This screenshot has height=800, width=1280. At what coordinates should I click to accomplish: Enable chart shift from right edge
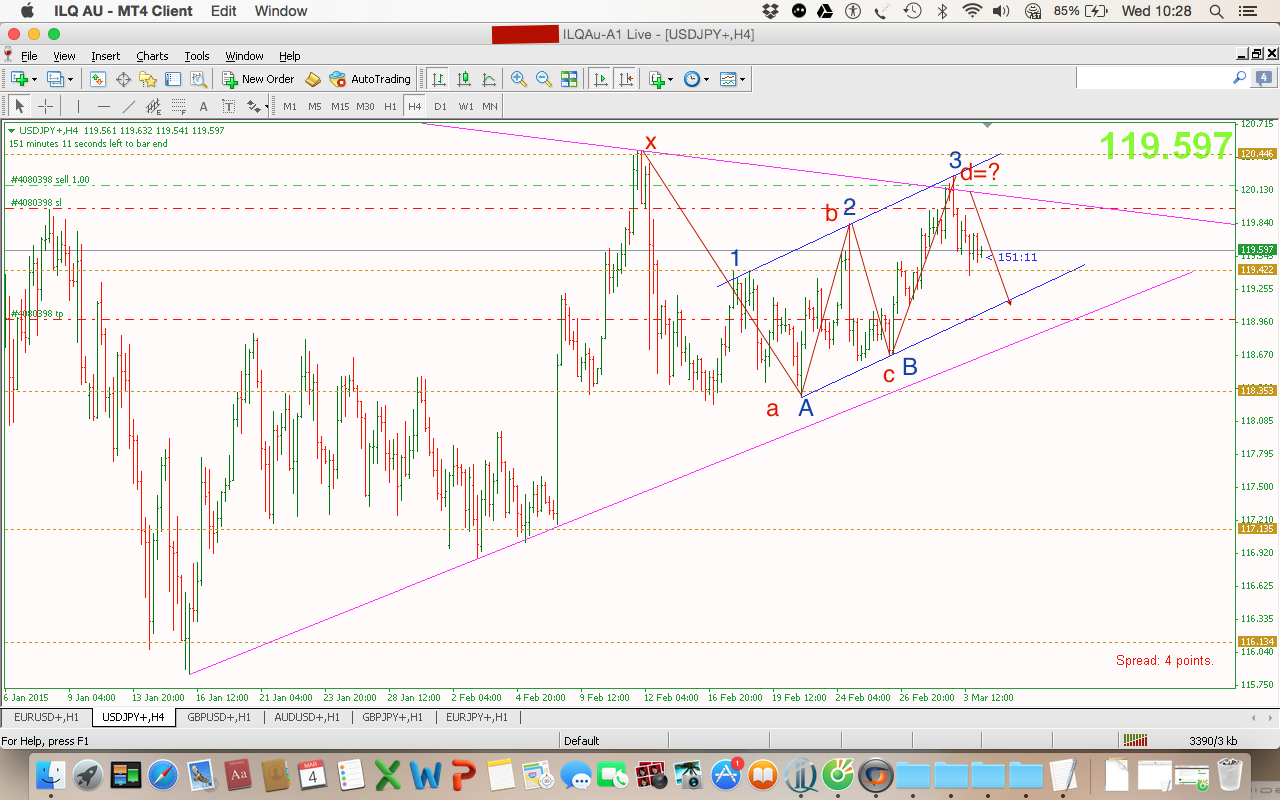point(625,79)
